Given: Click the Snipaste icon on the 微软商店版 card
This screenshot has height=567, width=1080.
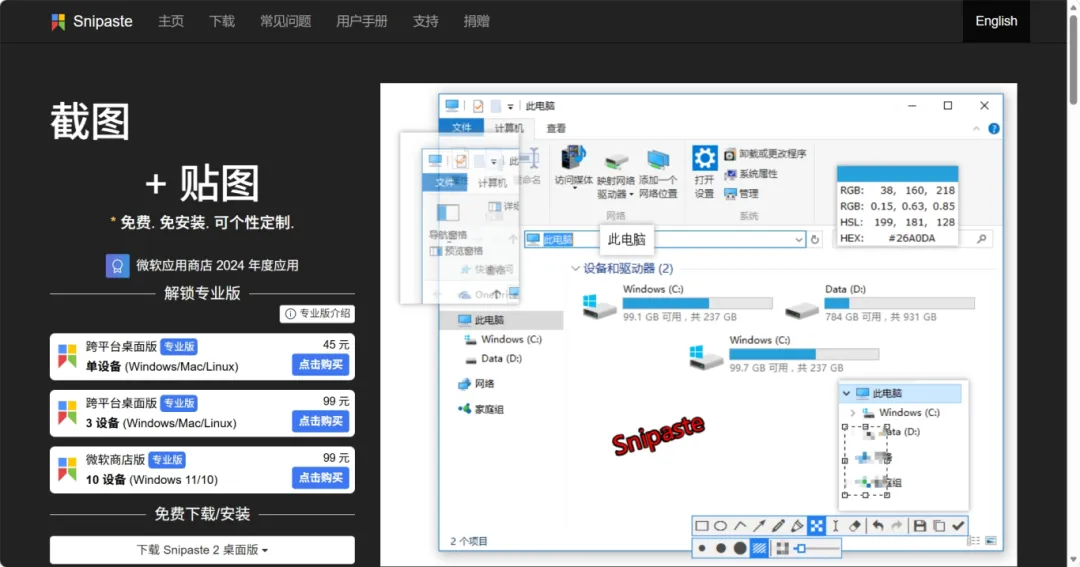Looking at the screenshot, I should point(67,469).
